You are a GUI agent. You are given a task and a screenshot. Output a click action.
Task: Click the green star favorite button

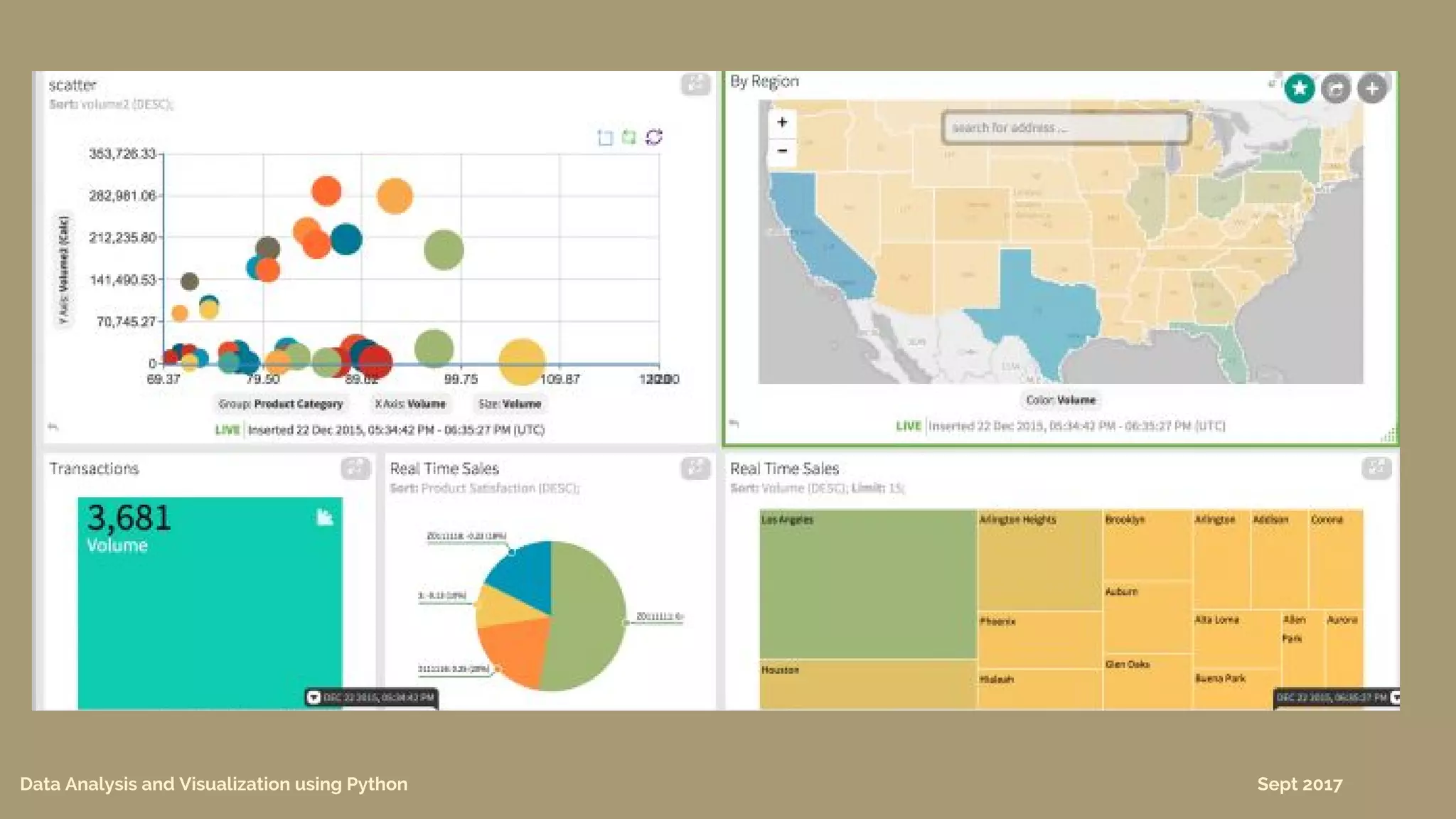click(x=1300, y=88)
